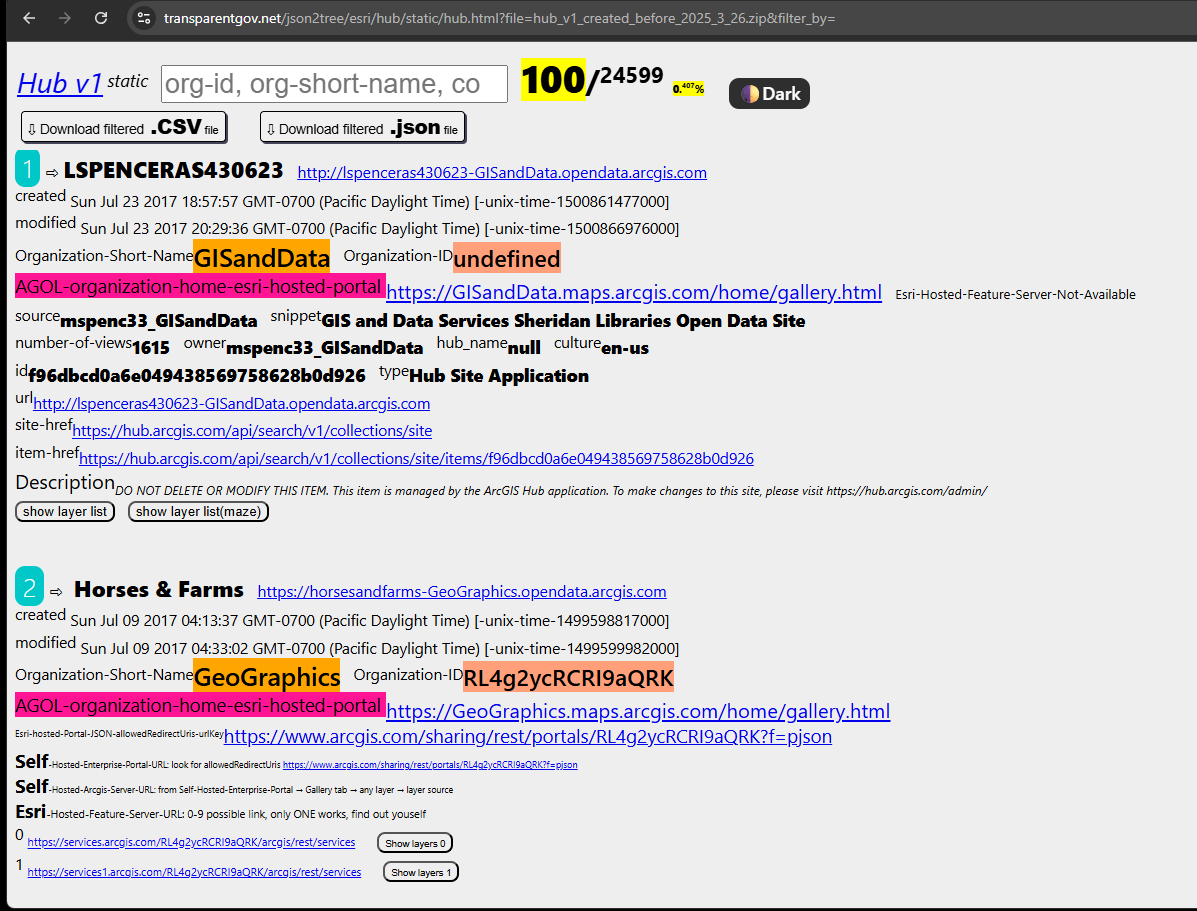Image resolution: width=1197 pixels, height=911 pixels.
Task: Click the 'undefined' Organization-ID value
Action: (507, 259)
